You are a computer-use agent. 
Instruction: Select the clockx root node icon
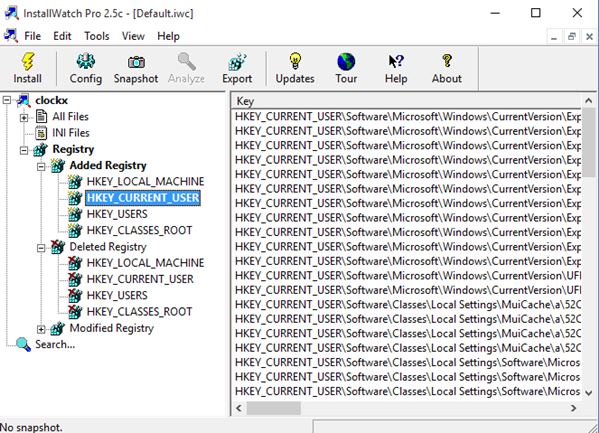click(x=24, y=101)
